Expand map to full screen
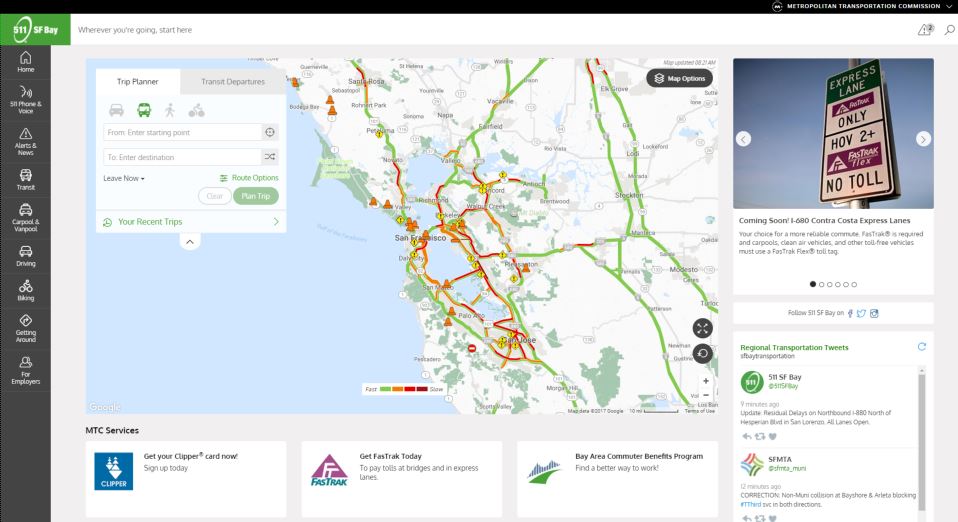 (x=703, y=328)
